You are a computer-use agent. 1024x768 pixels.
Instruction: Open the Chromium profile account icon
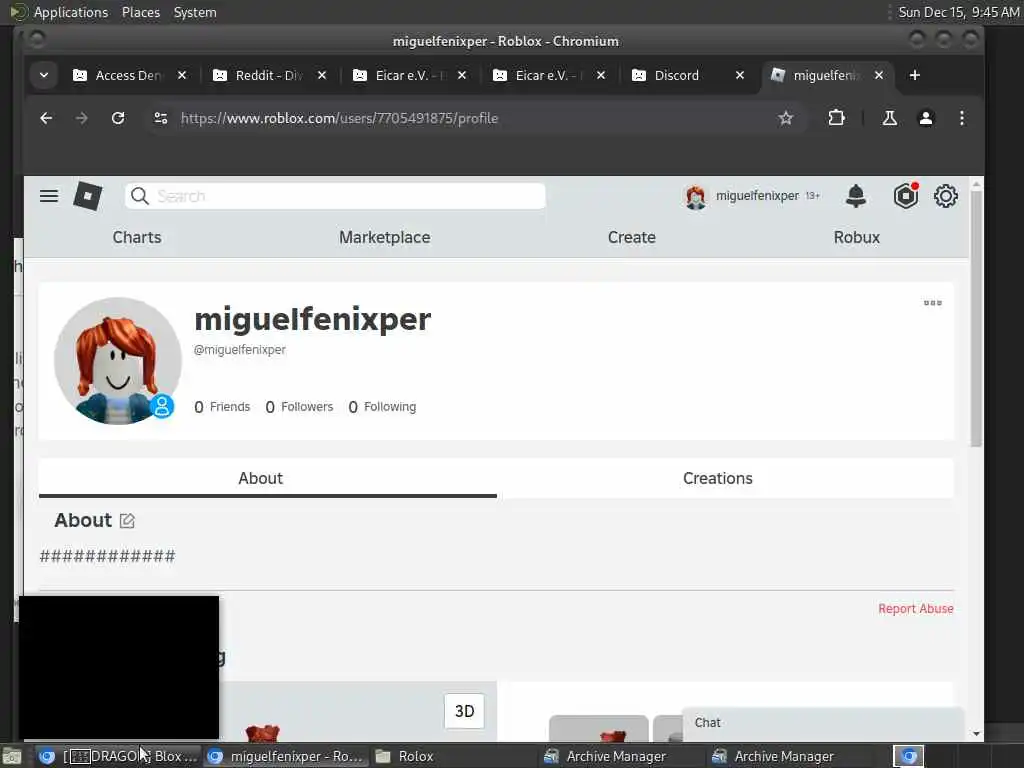926,118
